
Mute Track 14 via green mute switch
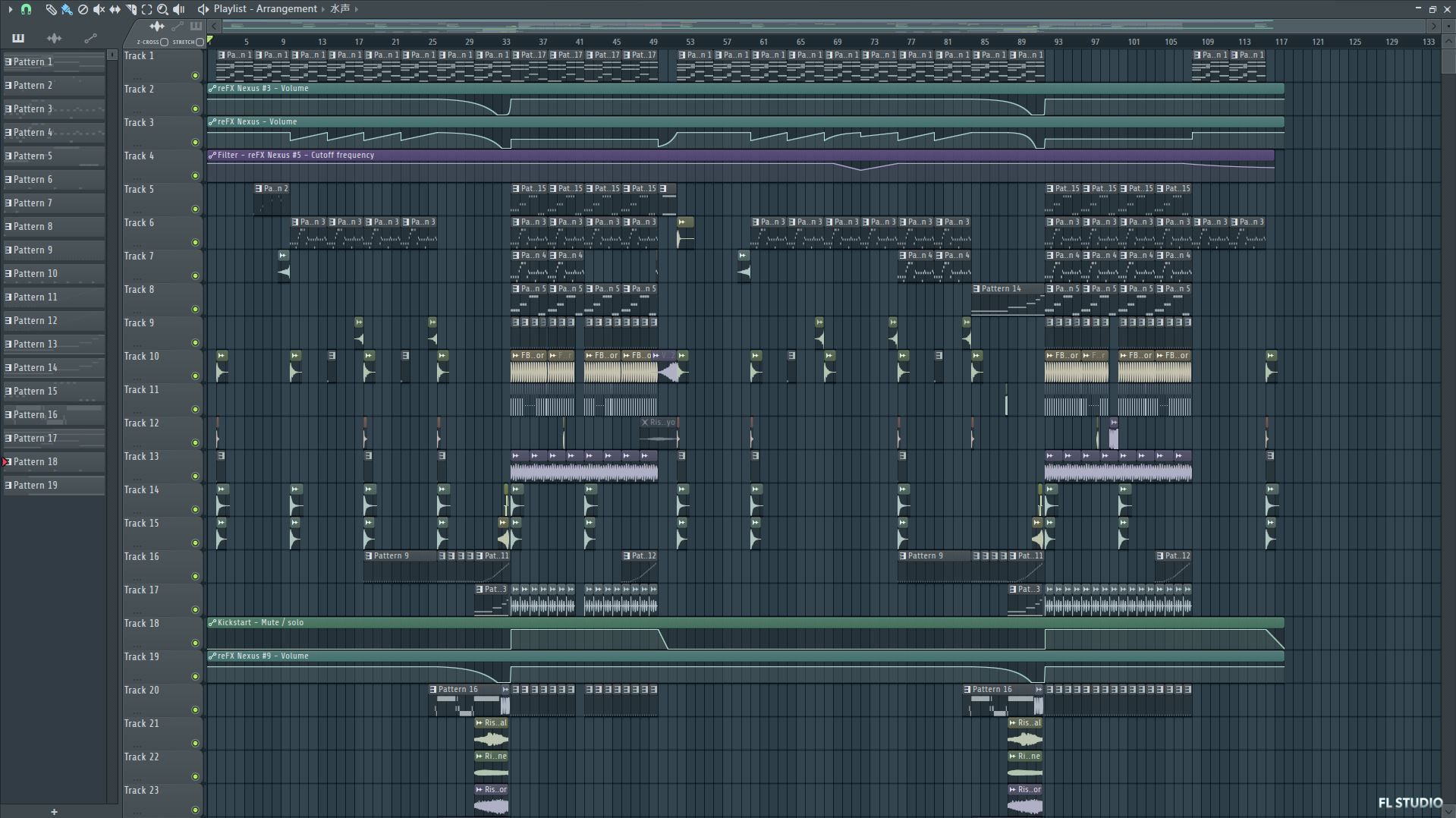tap(195, 510)
